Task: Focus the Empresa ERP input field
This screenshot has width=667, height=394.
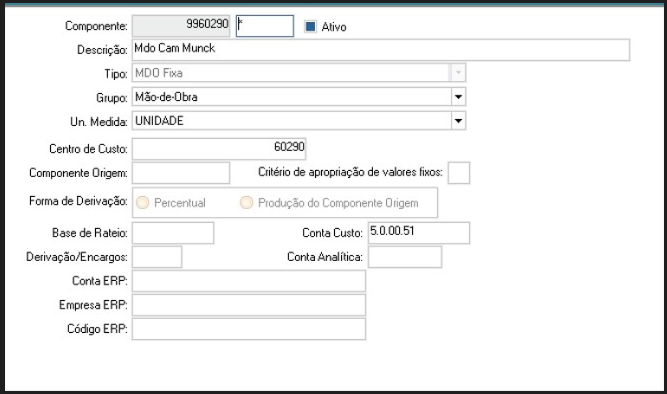Action: click(248, 305)
